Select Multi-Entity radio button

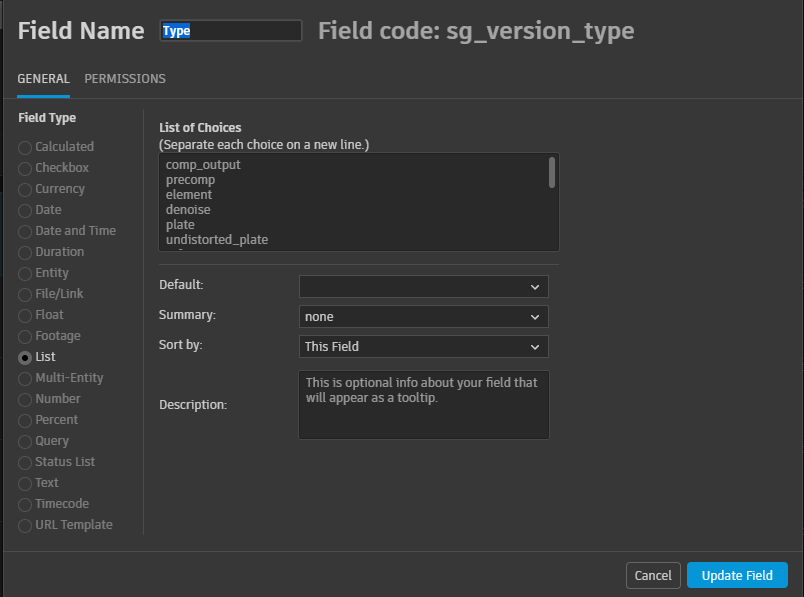pyautogui.click(x=26, y=378)
